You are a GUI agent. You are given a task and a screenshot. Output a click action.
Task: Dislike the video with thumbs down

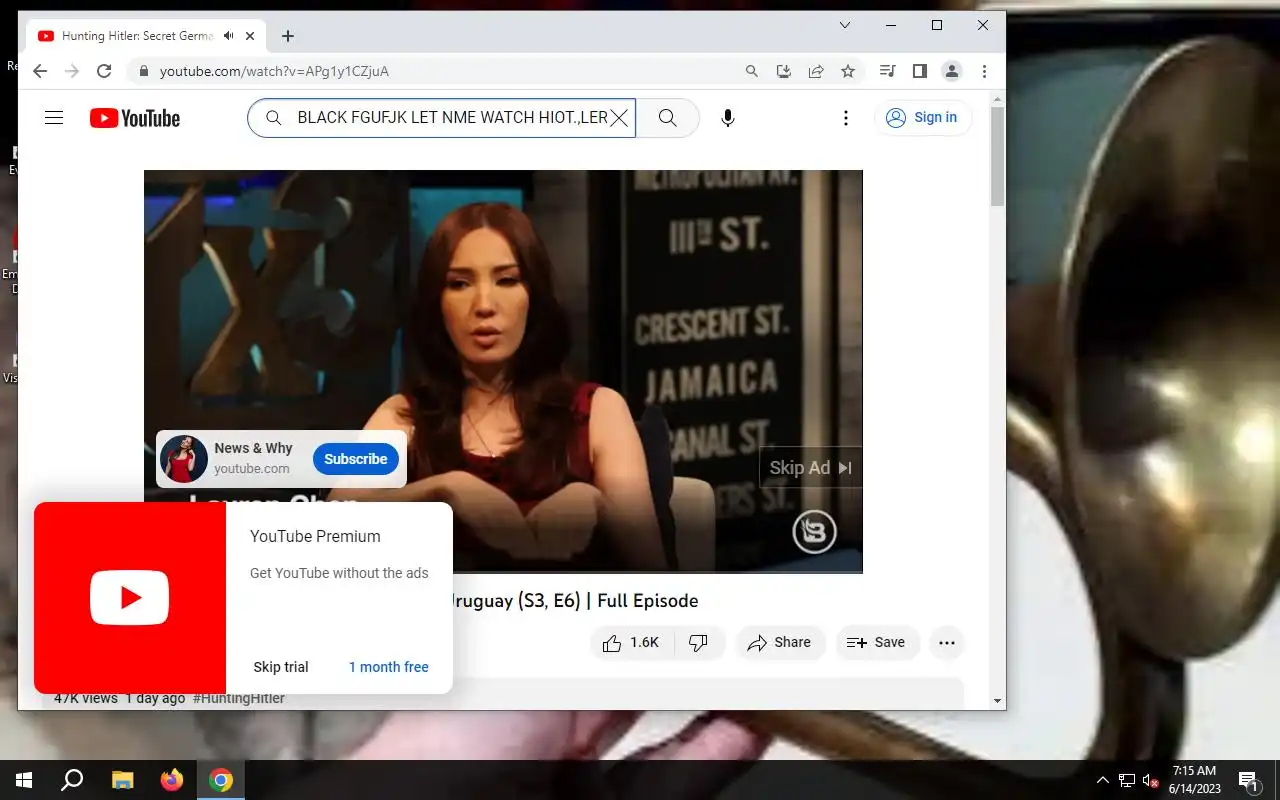click(699, 643)
